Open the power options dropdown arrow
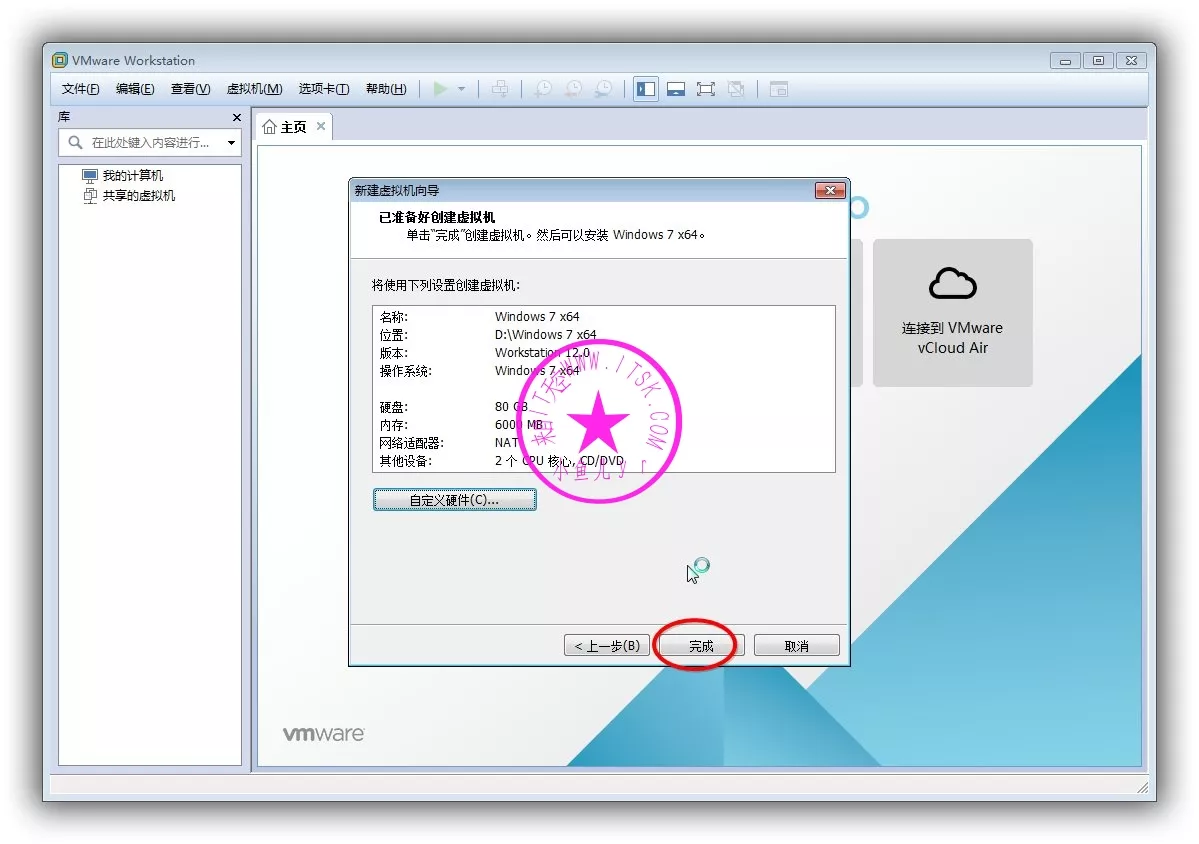 (x=461, y=89)
